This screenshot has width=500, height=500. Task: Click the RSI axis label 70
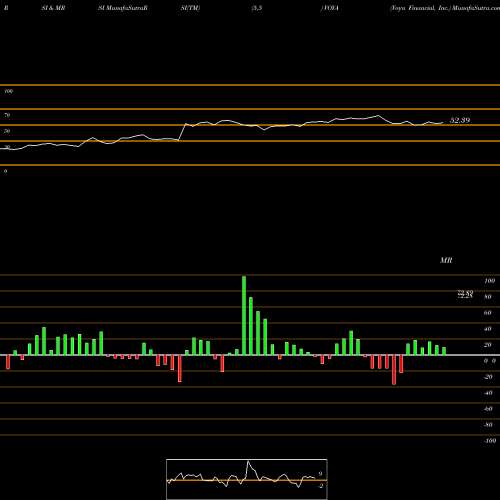click(x=7, y=115)
